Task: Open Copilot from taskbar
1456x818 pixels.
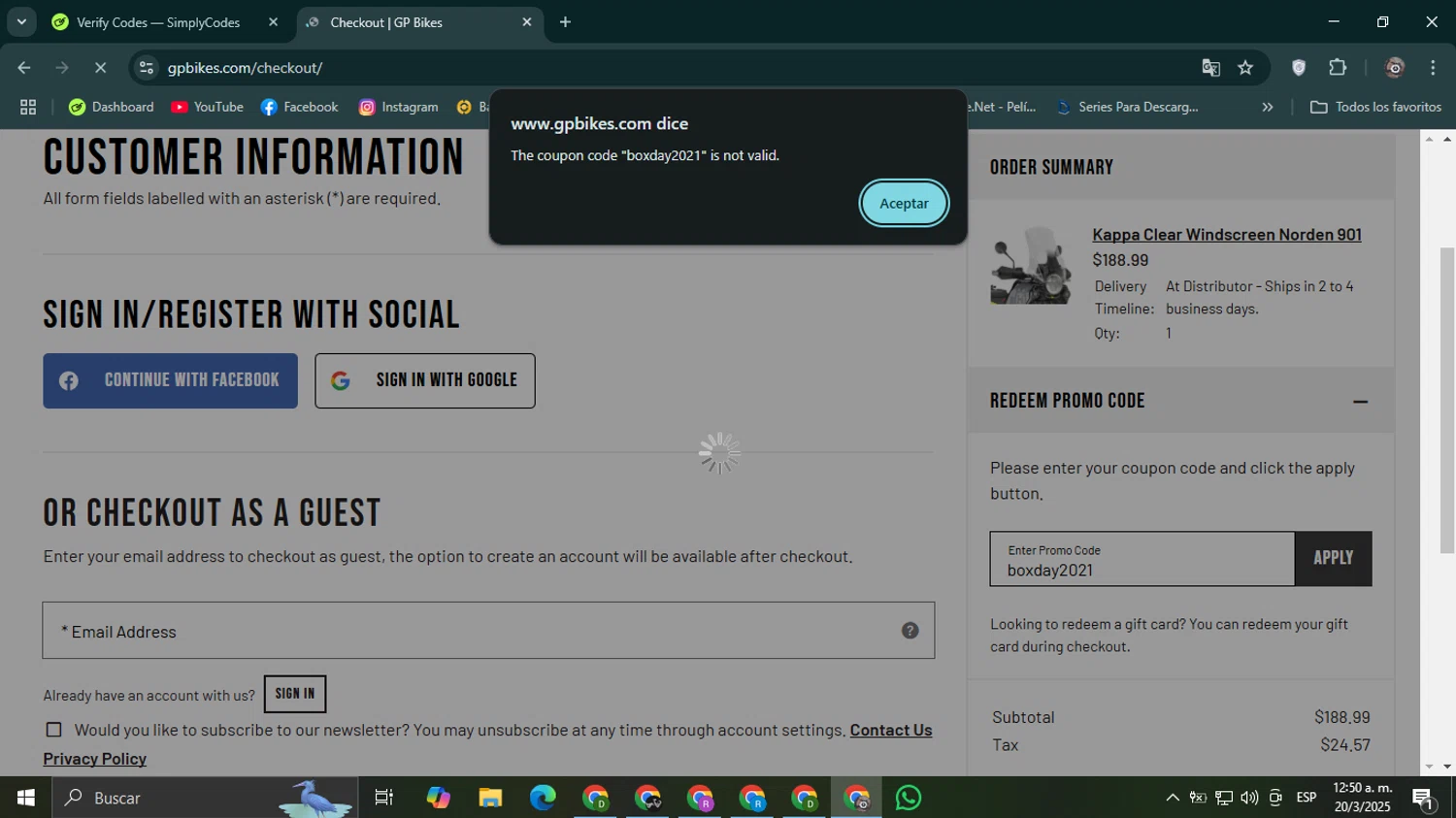Action: pyautogui.click(x=438, y=798)
